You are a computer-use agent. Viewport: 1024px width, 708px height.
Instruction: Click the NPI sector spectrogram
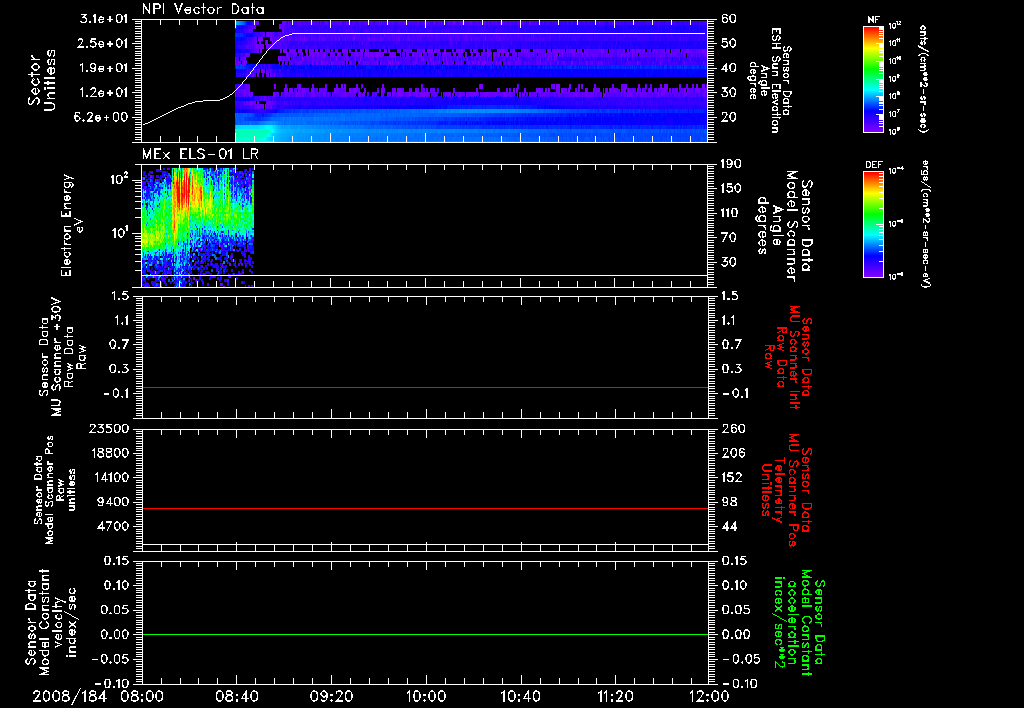tap(472, 80)
